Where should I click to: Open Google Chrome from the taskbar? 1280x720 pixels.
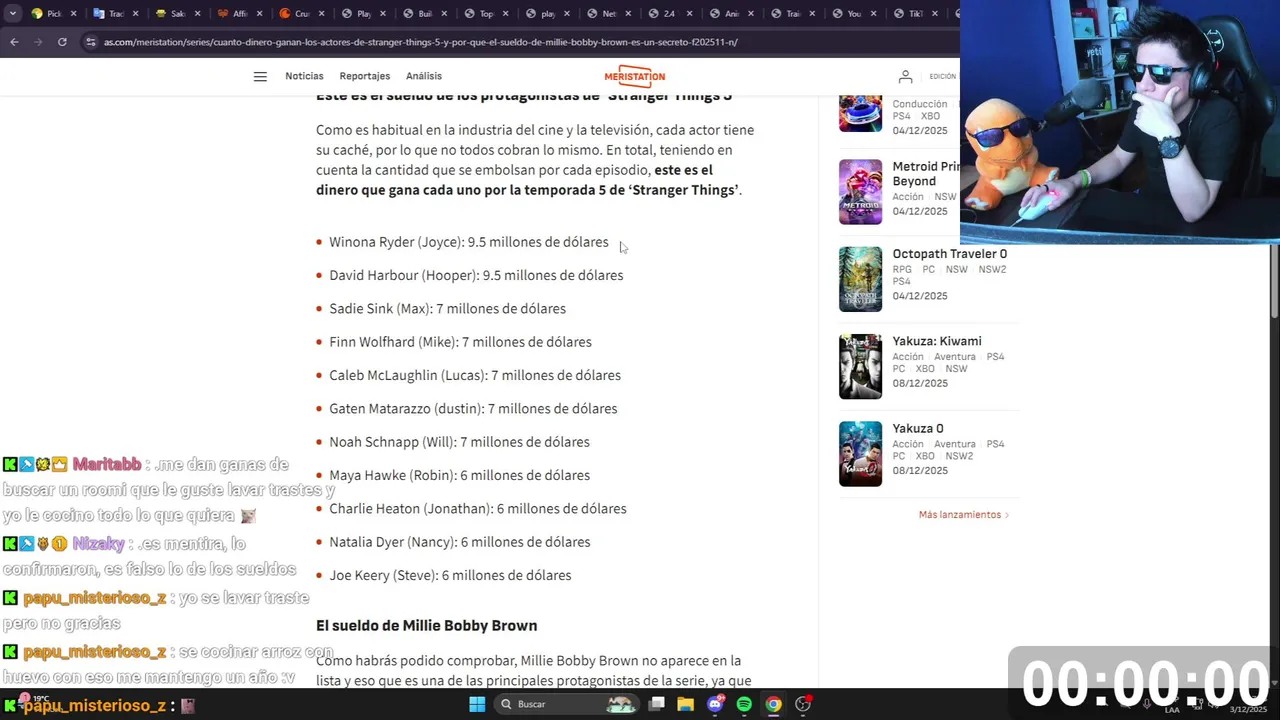tap(773, 704)
